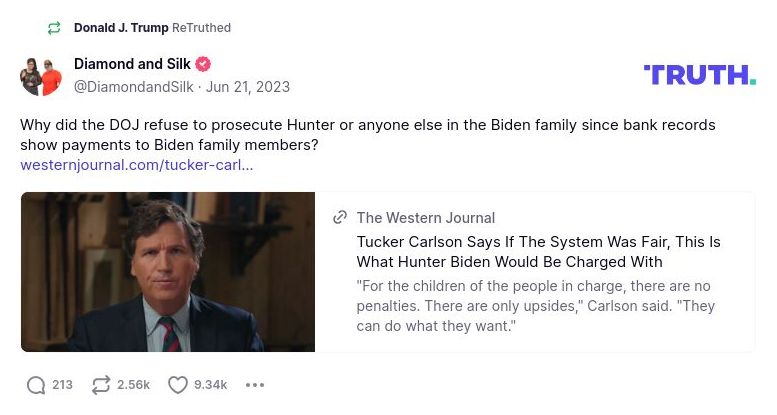Open the Jun 21, 2023 timestamp
The image size is (777, 415).
click(x=248, y=87)
